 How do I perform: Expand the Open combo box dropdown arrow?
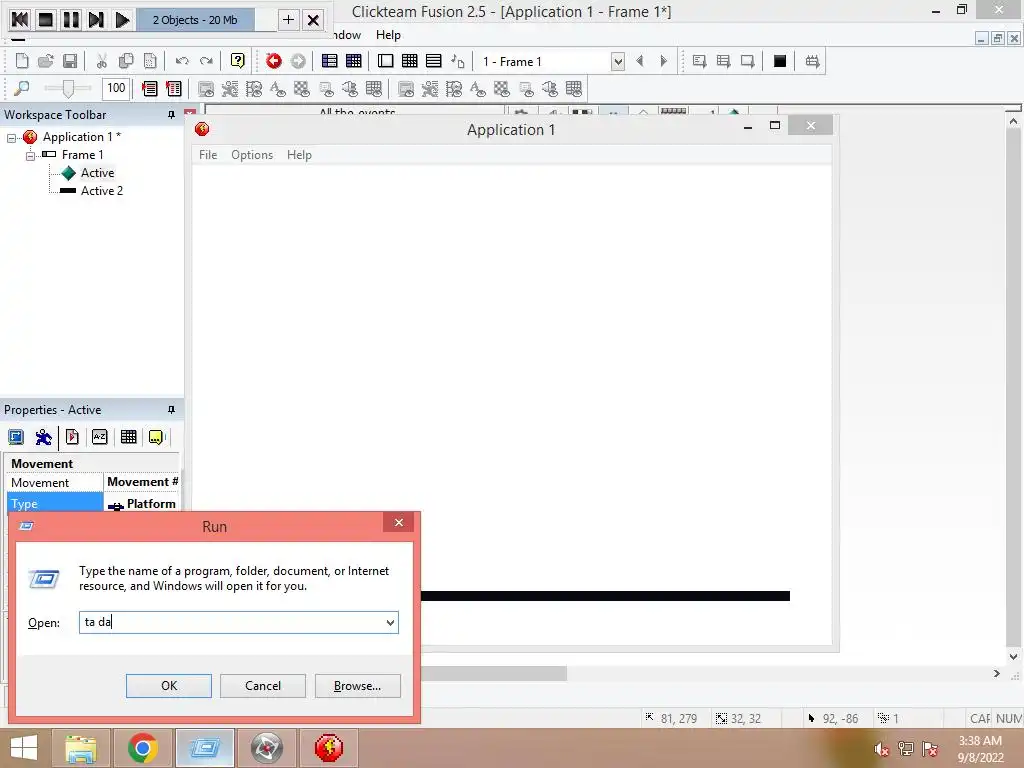coord(390,622)
